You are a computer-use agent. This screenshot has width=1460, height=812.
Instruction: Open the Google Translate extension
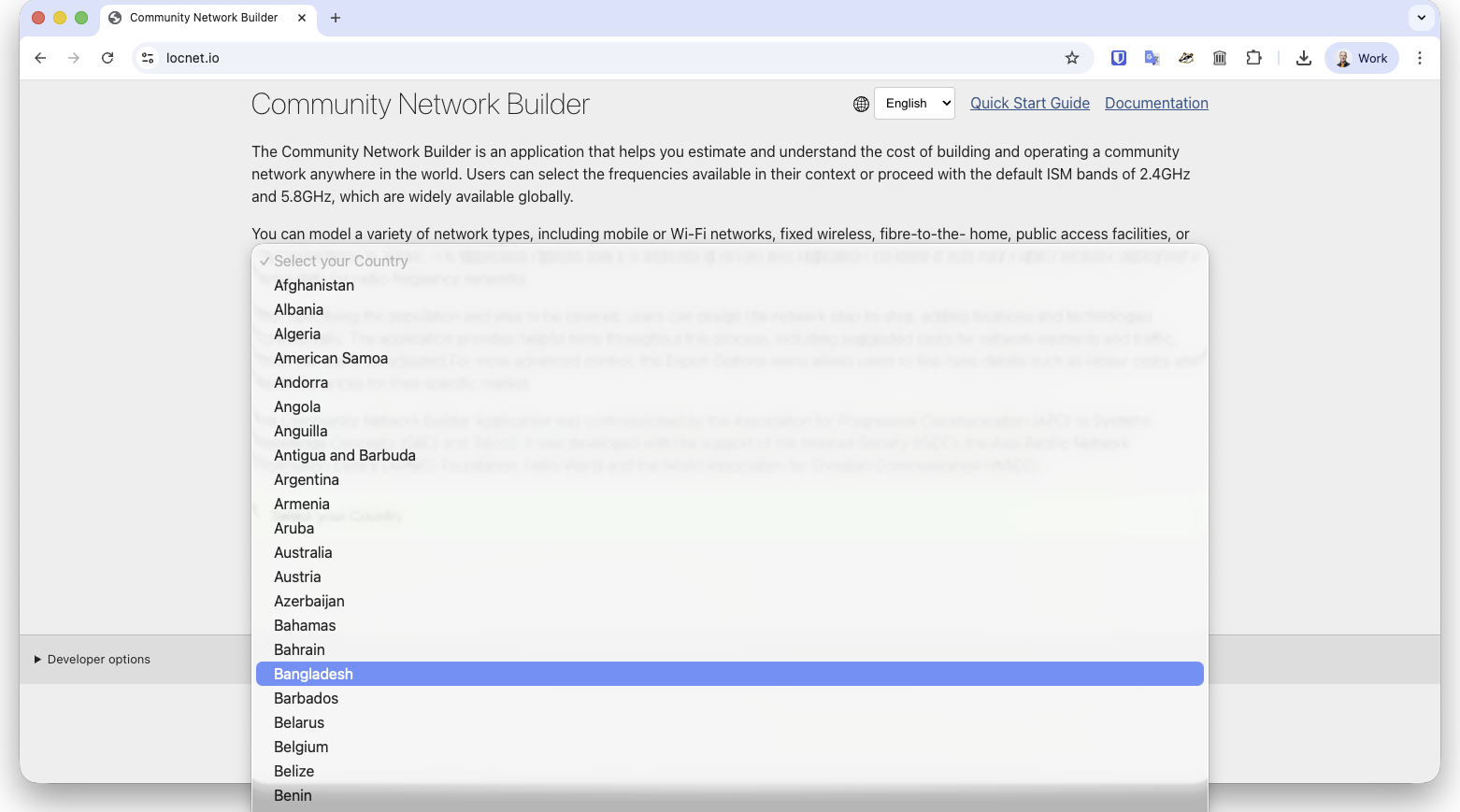pyautogui.click(x=1152, y=58)
